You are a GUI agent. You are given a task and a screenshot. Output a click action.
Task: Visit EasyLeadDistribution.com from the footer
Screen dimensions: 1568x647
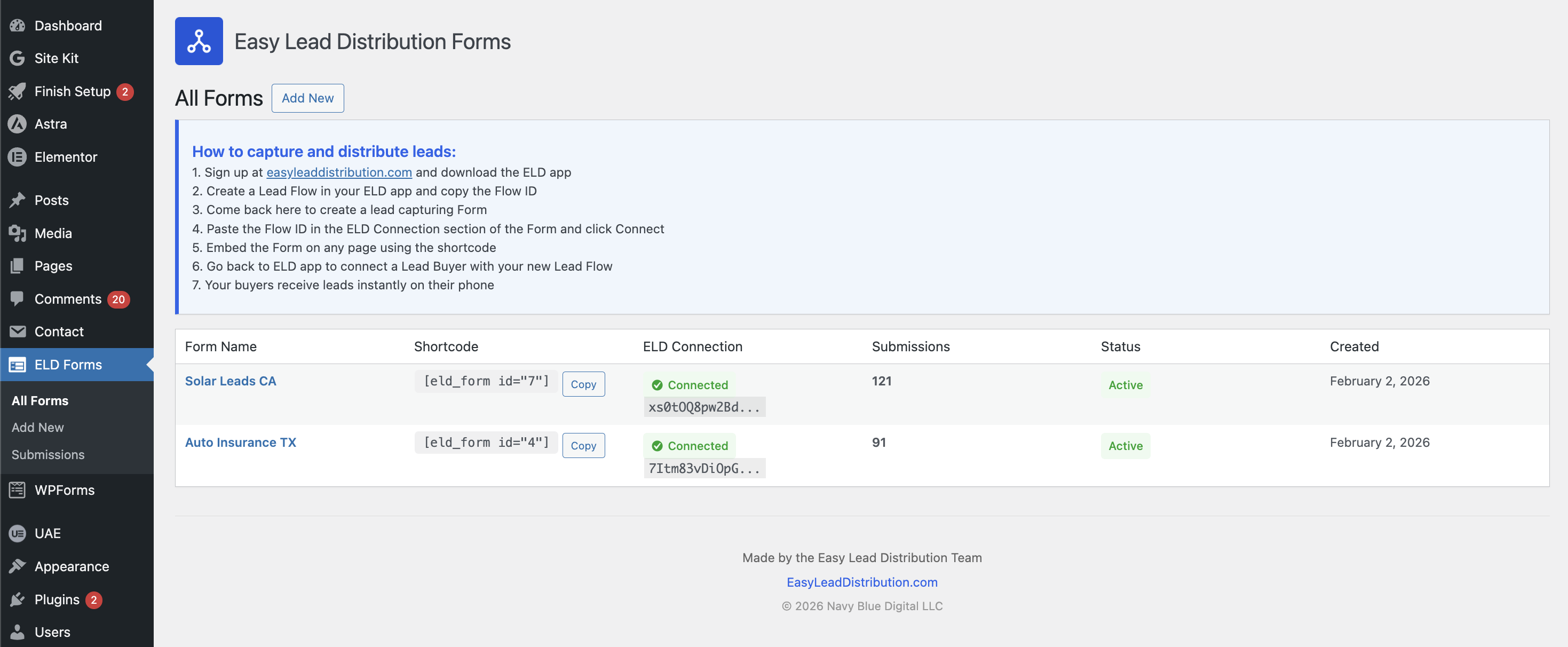coord(861,582)
